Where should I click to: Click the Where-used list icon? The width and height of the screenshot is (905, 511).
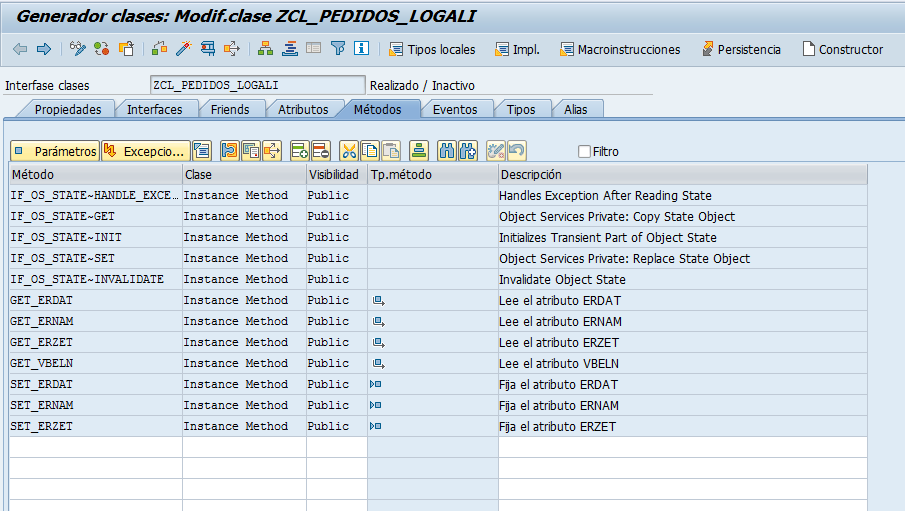tap(232, 49)
